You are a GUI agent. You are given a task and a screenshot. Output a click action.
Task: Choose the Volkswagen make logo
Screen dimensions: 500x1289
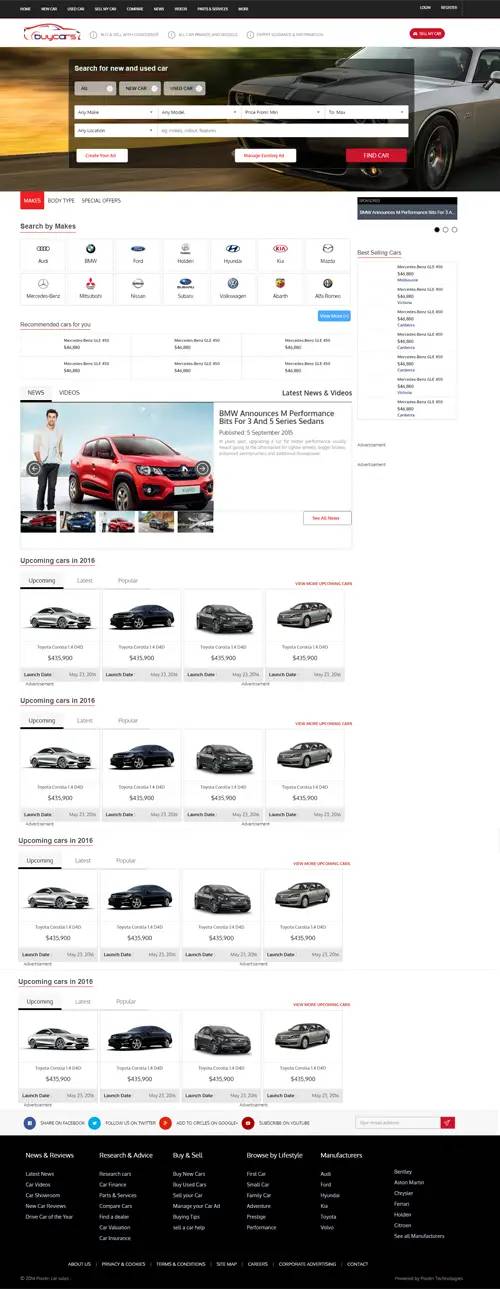[233, 283]
